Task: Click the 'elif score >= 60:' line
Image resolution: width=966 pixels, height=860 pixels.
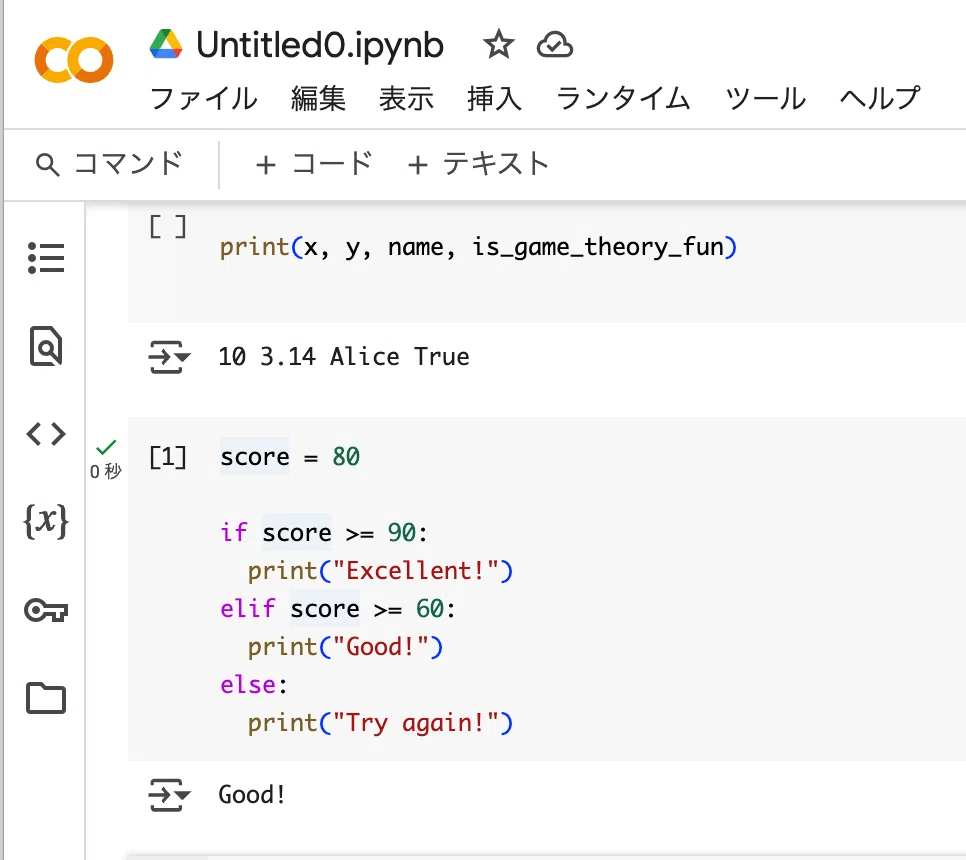Action: click(x=338, y=609)
